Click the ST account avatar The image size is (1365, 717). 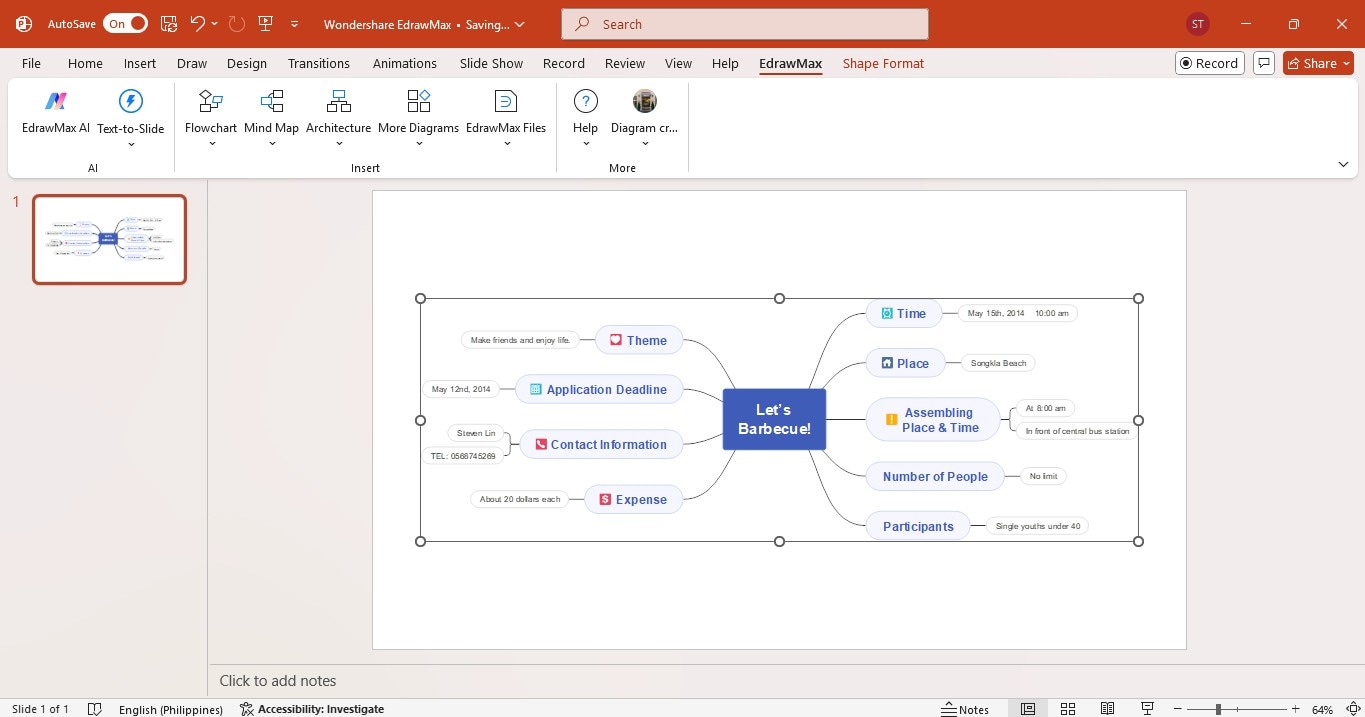pyautogui.click(x=1198, y=23)
